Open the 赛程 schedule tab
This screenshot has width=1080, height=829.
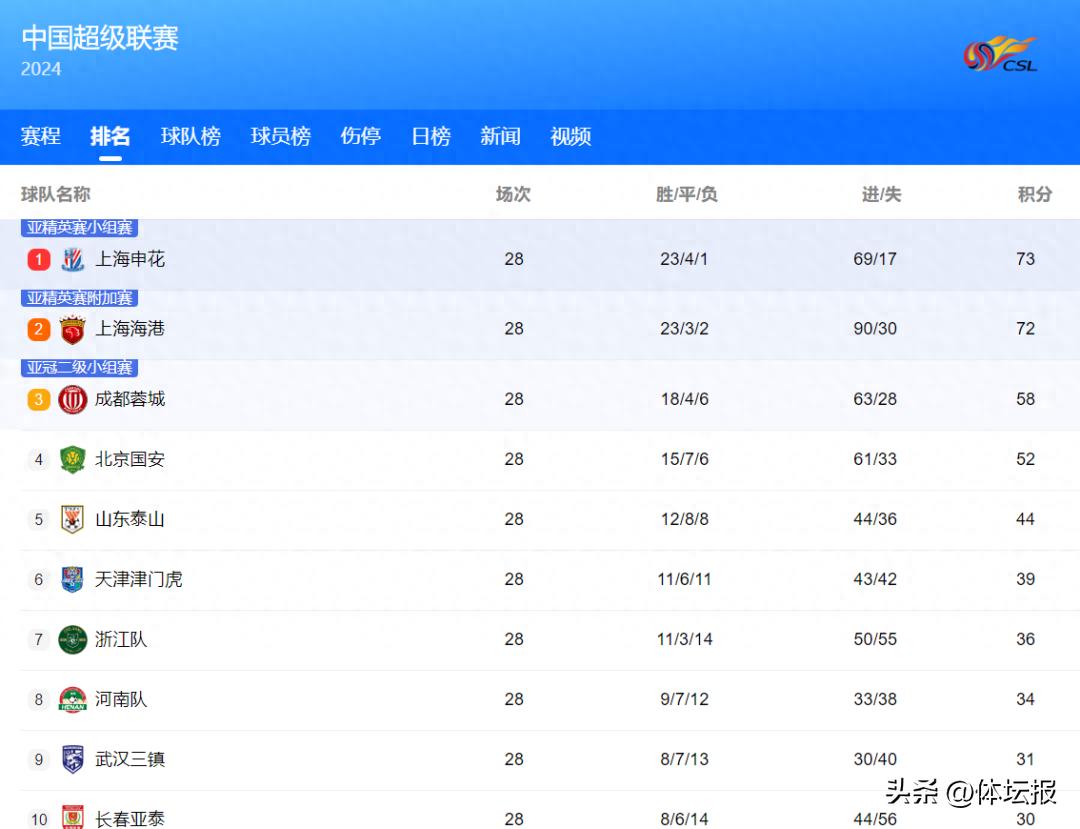coord(41,137)
